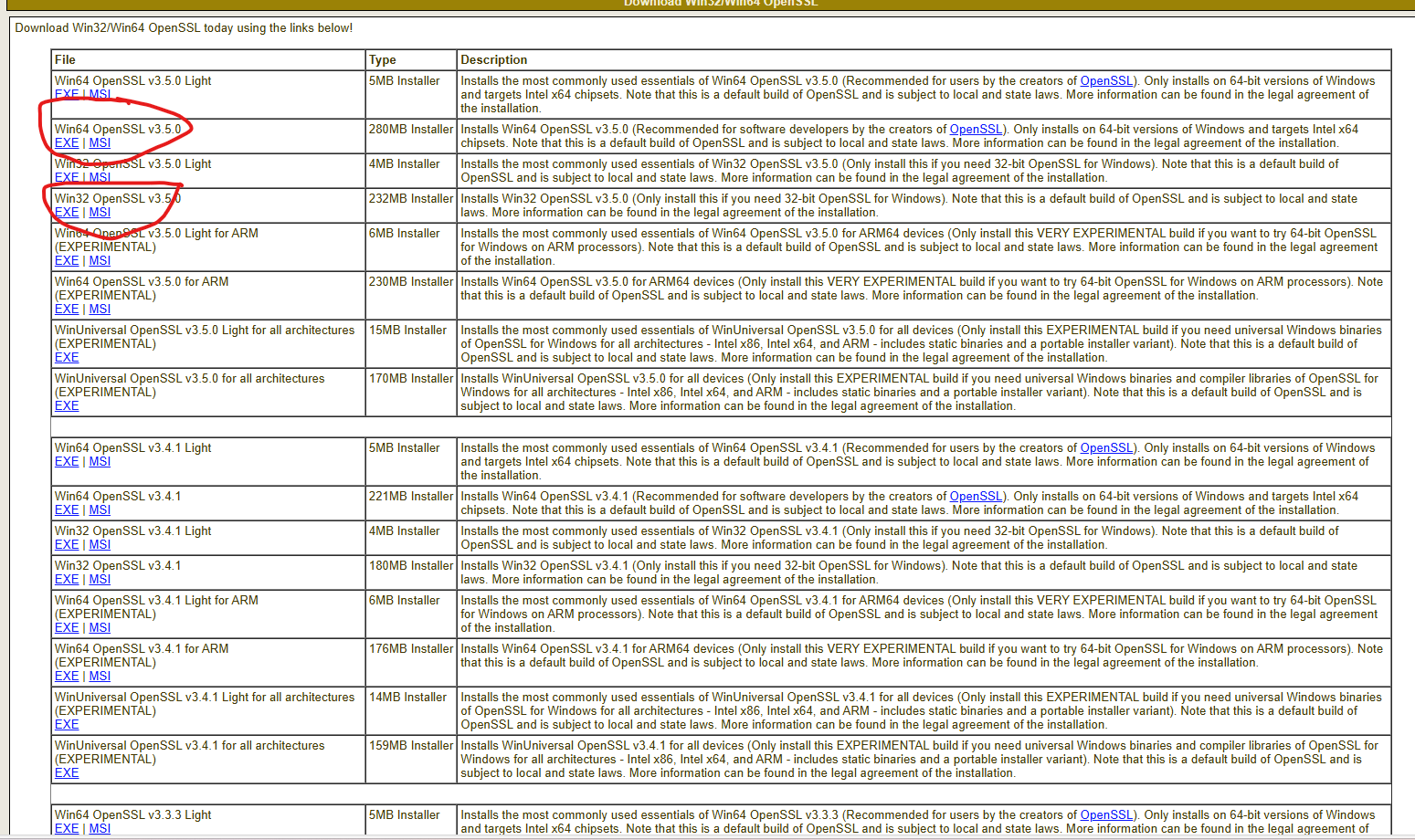
Task: Download the MSI for Win32 OpenSSL v3.4.1
Action: [x=100, y=579]
